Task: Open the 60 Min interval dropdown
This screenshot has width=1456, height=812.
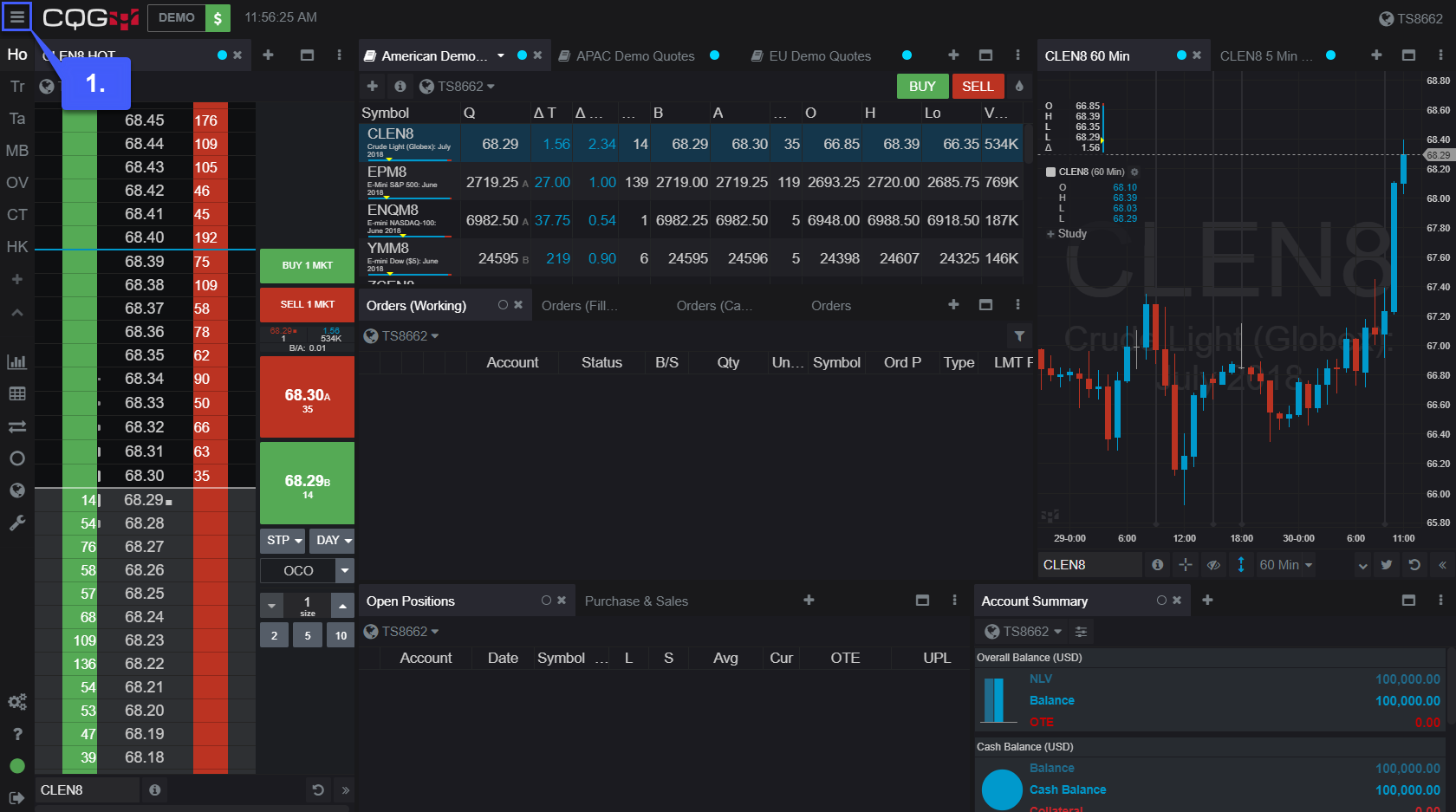Action: [1285, 564]
